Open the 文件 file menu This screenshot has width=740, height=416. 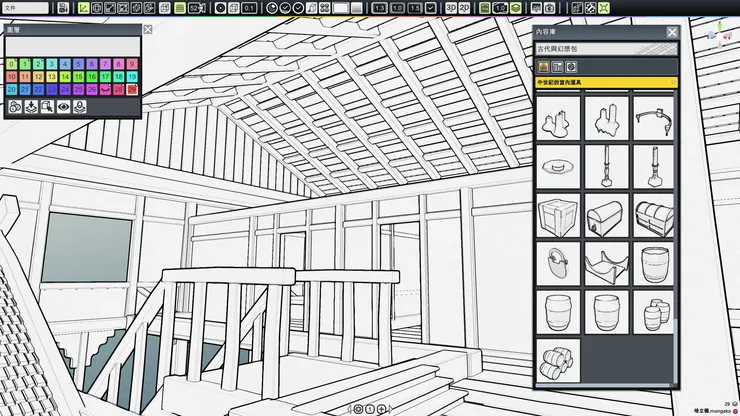coord(25,8)
